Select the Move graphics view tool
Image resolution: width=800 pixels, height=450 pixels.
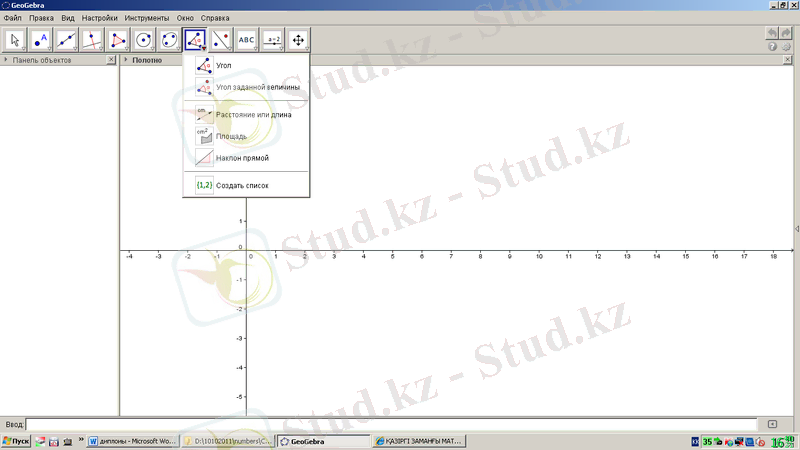298,40
